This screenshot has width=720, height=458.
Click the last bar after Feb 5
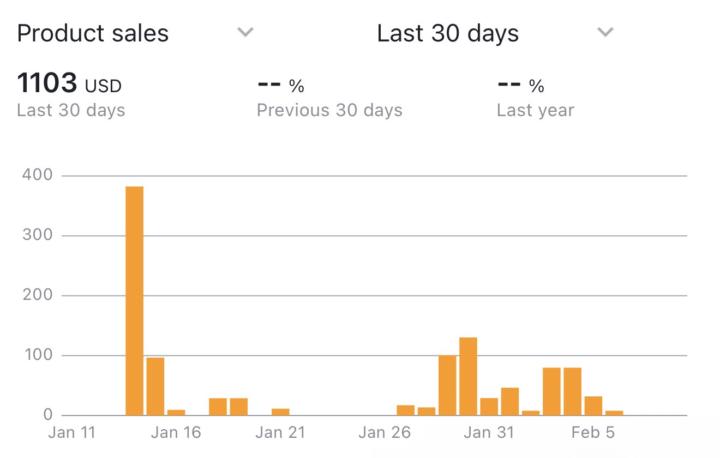614,412
